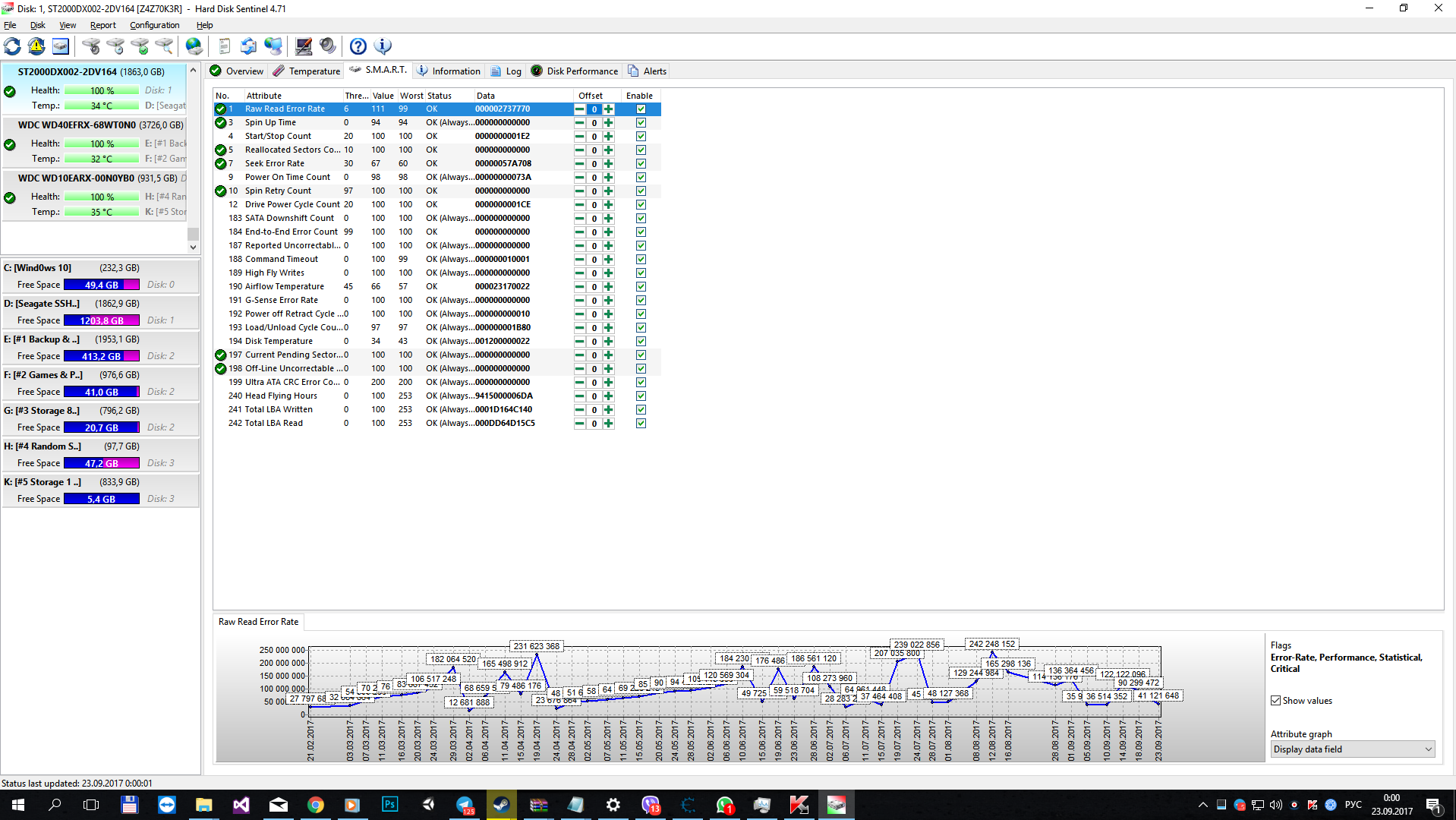The width and height of the screenshot is (1456, 820).
Task: Toggle Enable checkbox for Seek Error Rate
Action: [x=641, y=164]
